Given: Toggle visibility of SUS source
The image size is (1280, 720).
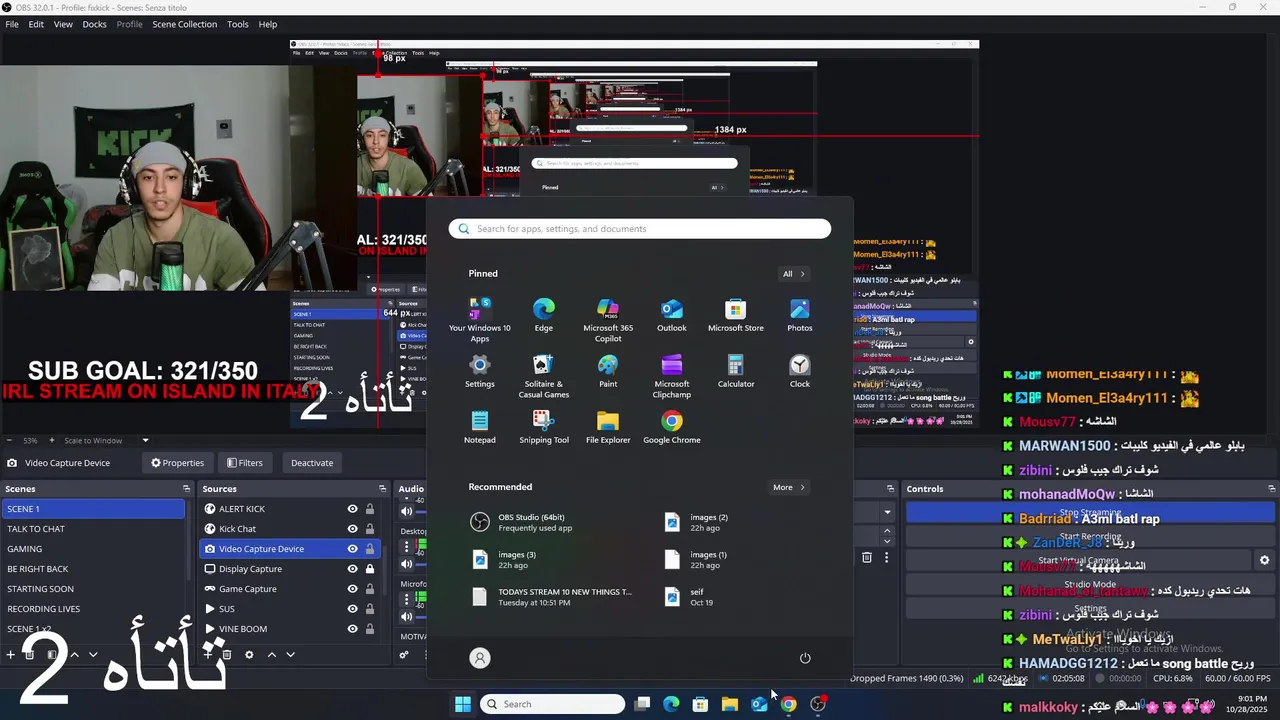Looking at the screenshot, I should click(x=352, y=609).
